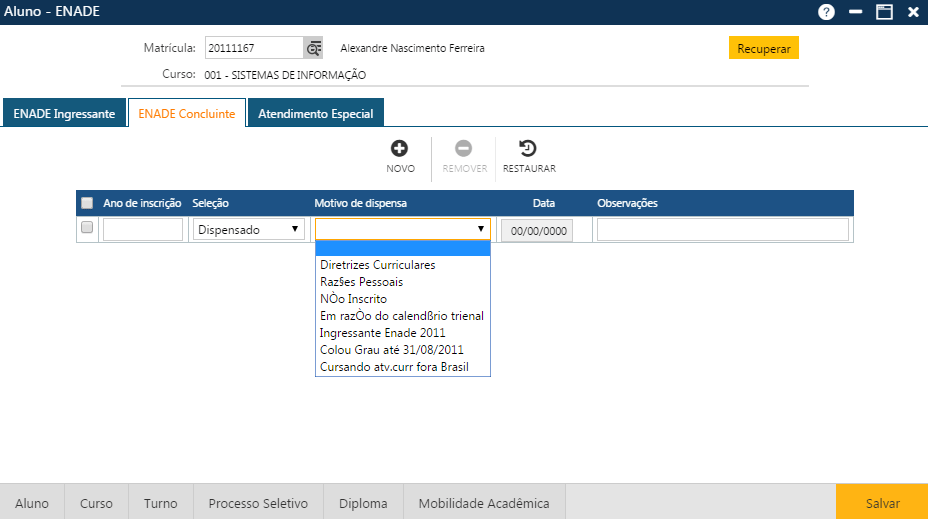Click the Data field showing 00/00/0000
Image resolution: width=929 pixels, height=519 pixels.
point(537,230)
